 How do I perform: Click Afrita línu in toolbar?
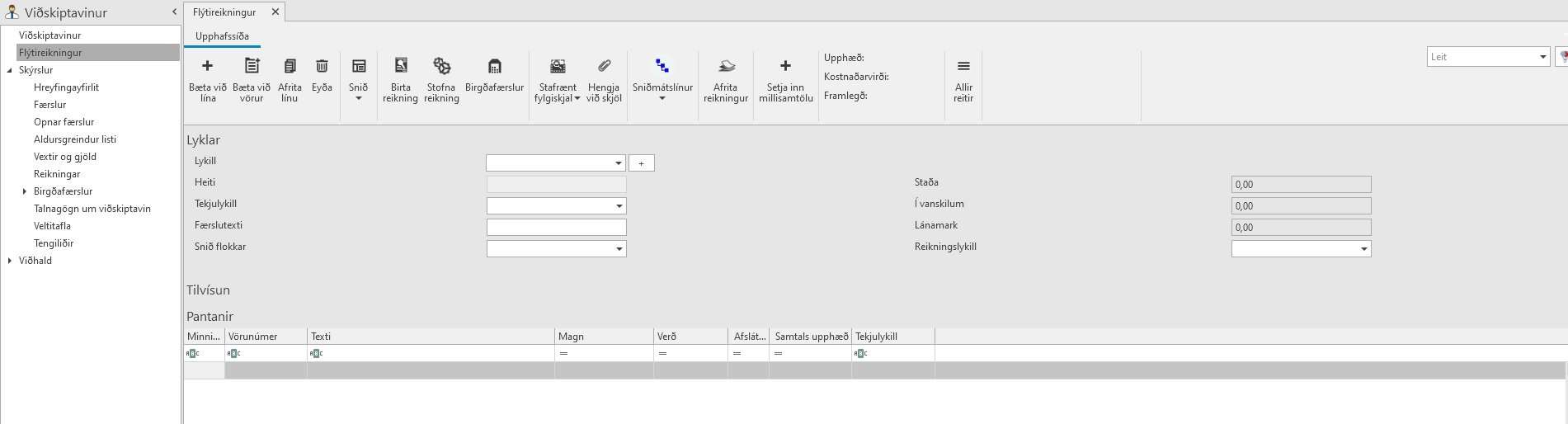point(290,67)
